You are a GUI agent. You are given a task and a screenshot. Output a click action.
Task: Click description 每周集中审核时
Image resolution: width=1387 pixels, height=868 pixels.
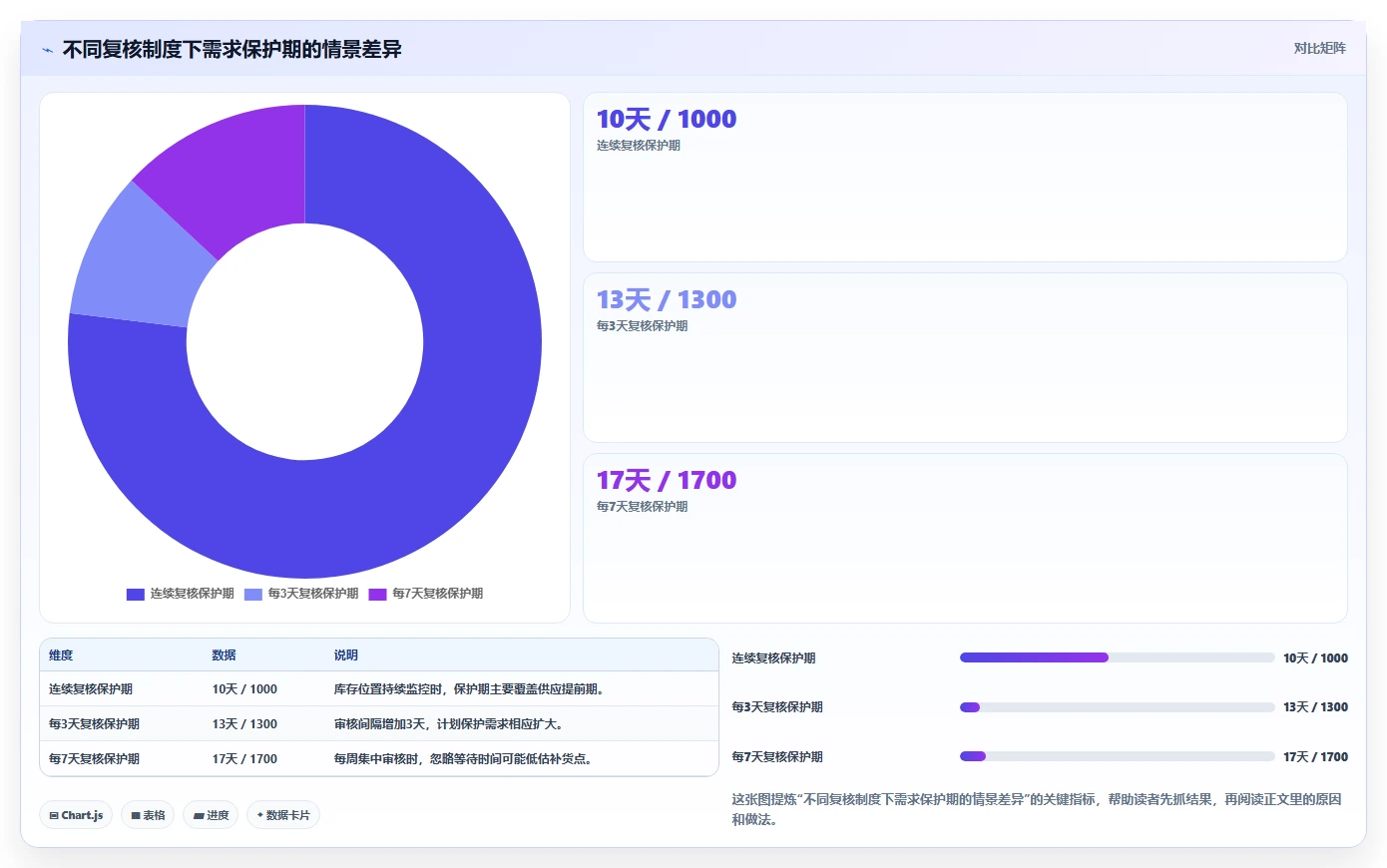[464, 759]
